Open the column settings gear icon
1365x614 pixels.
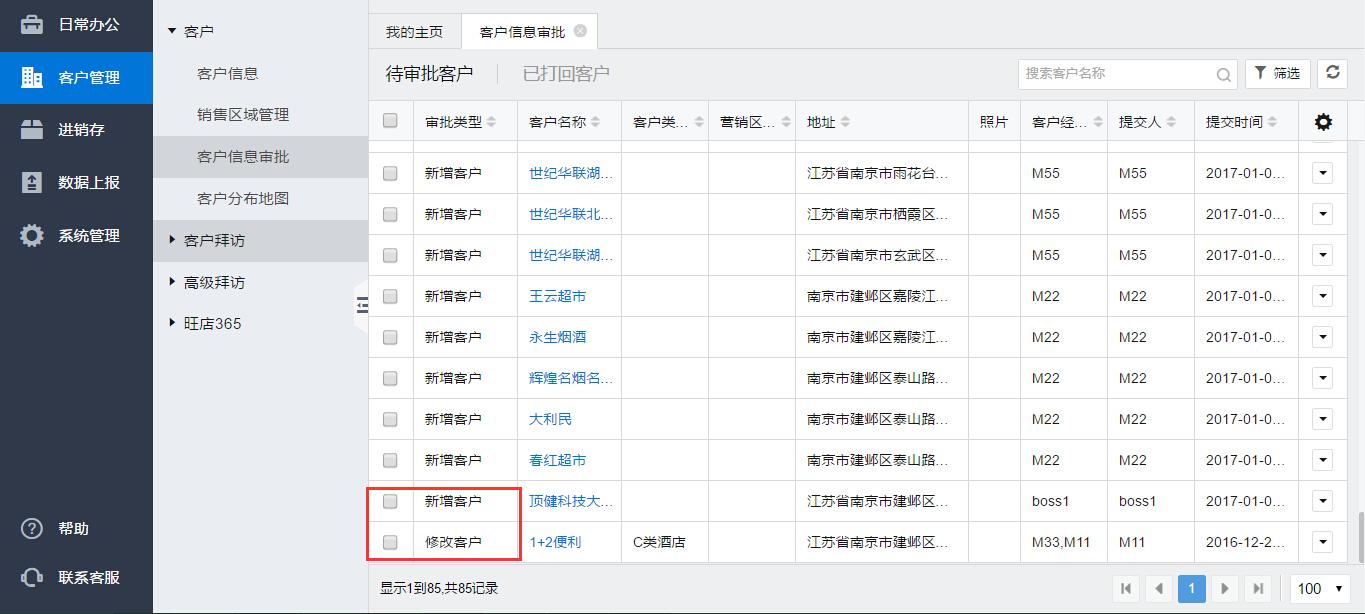(x=1323, y=122)
